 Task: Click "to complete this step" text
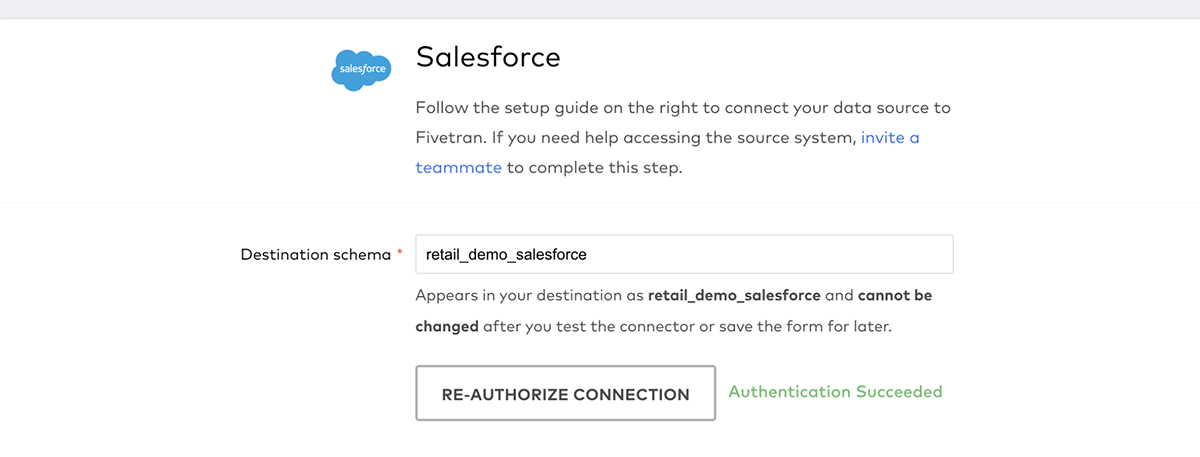tap(594, 167)
